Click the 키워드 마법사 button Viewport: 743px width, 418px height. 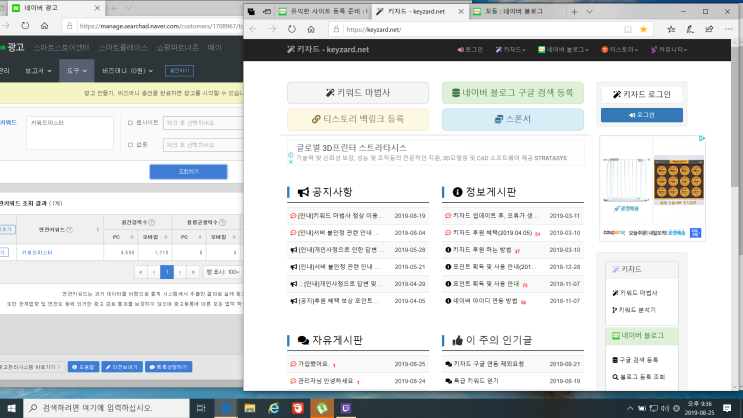tap(358, 92)
